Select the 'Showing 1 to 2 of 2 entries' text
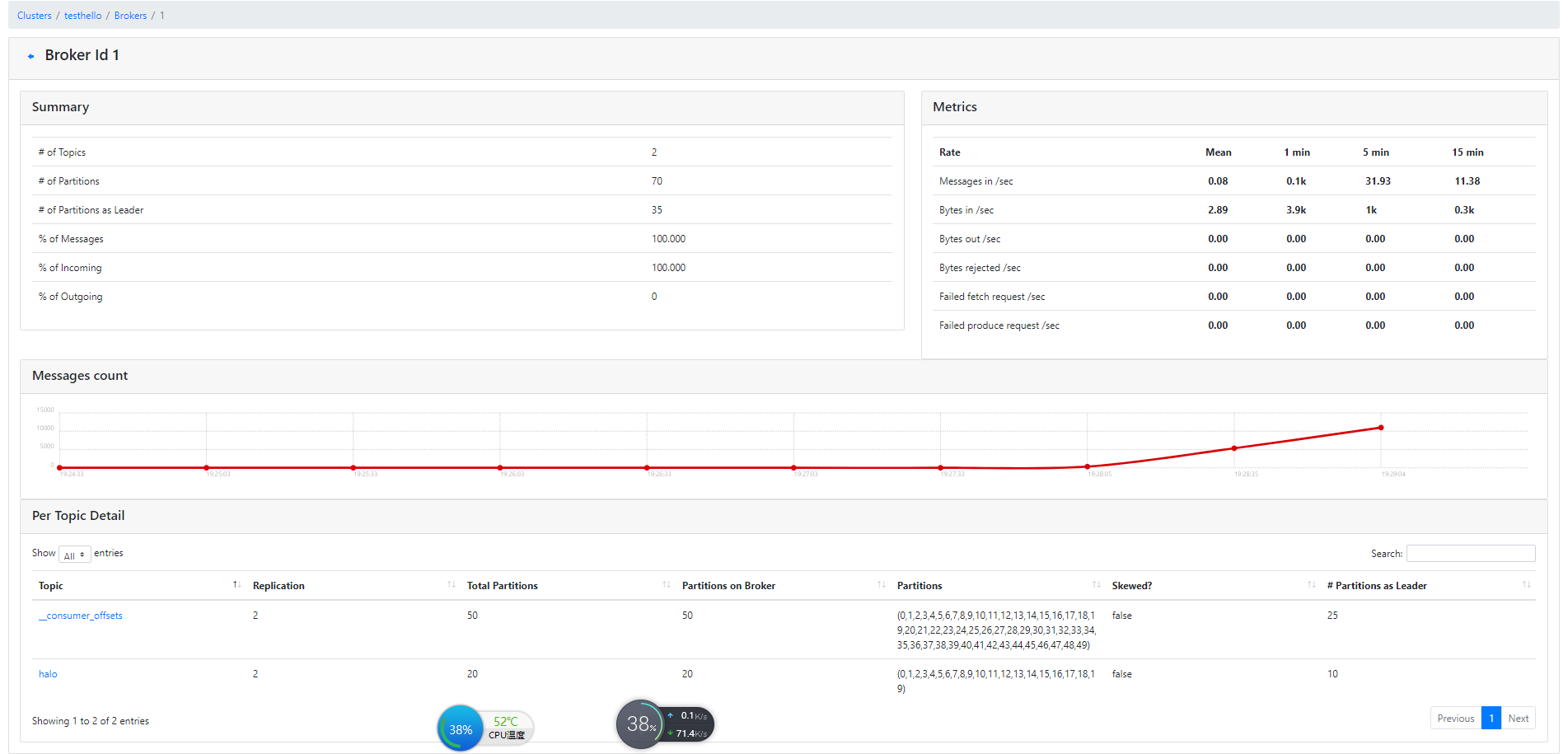The width and height of the screenshot is (1568, 754). (x=91, y=721)
